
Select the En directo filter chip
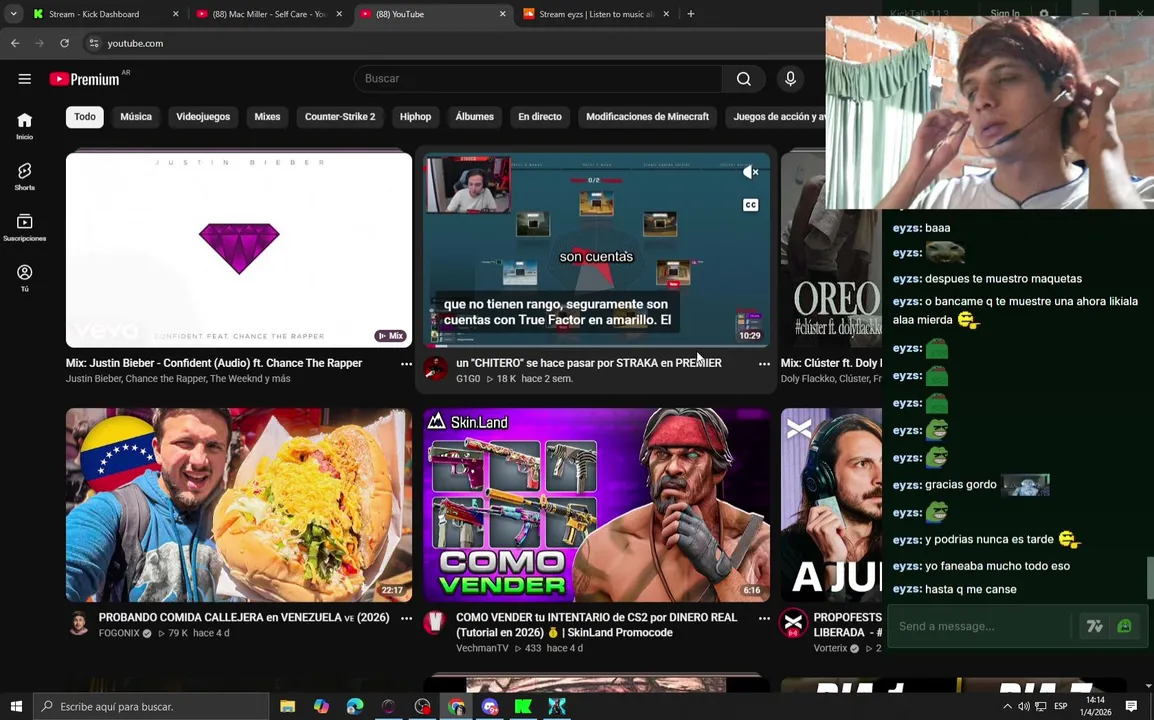[539, 117]
